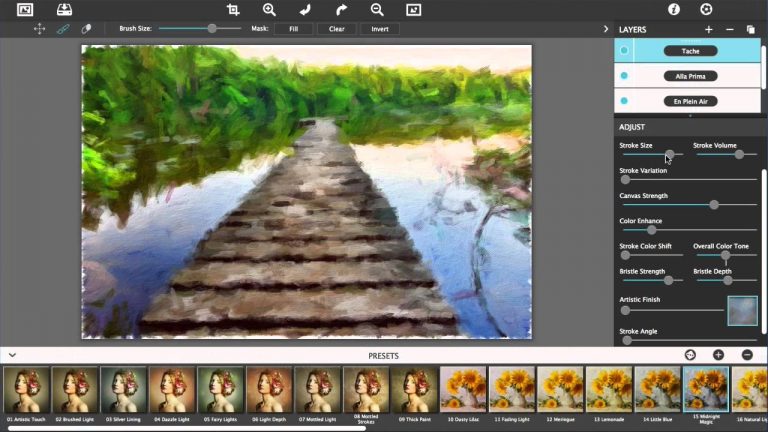Apply the 06 Light Depth preset
Image resolution: width=768 pixels, height=432 pixels.
click(269, 390)
